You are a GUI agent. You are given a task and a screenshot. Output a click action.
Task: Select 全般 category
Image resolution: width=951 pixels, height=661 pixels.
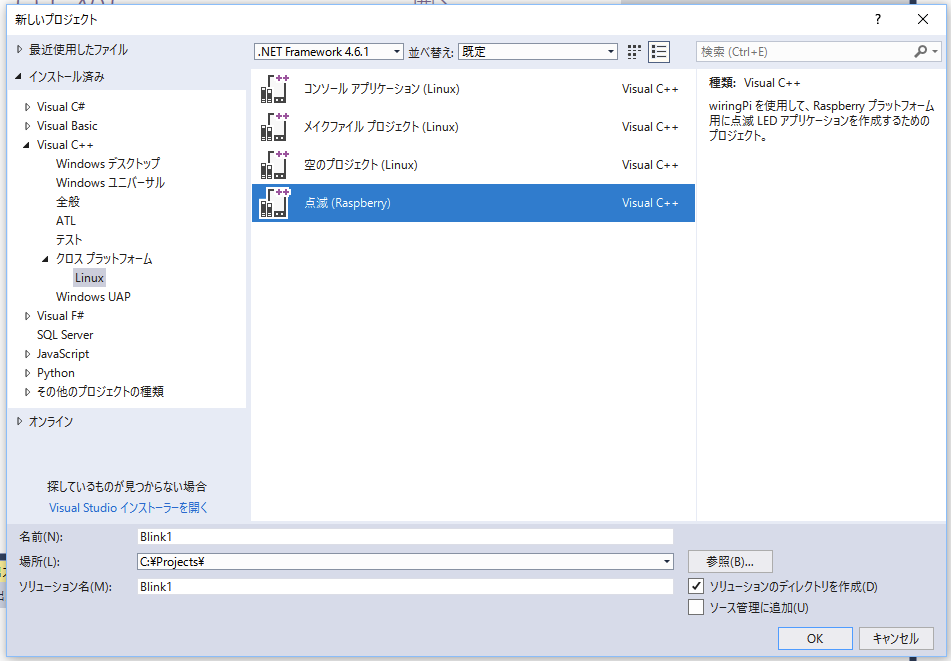point(68,201)
